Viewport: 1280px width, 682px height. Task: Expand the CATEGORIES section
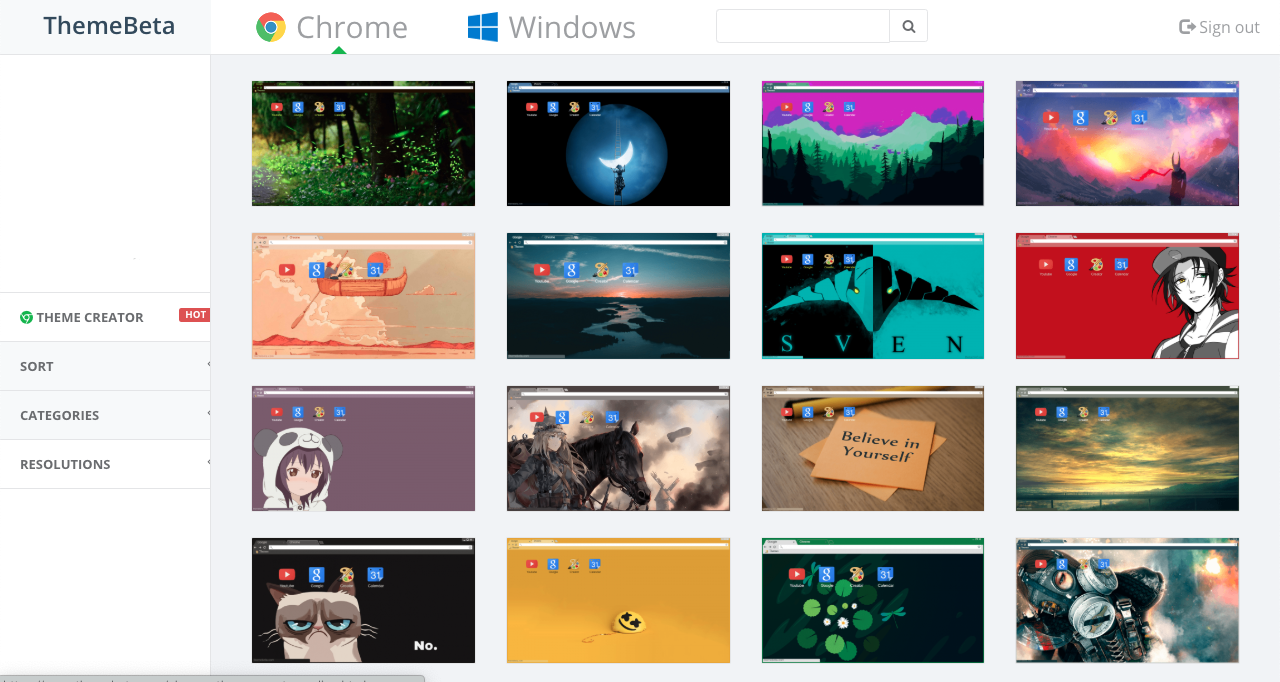[105, 415]
